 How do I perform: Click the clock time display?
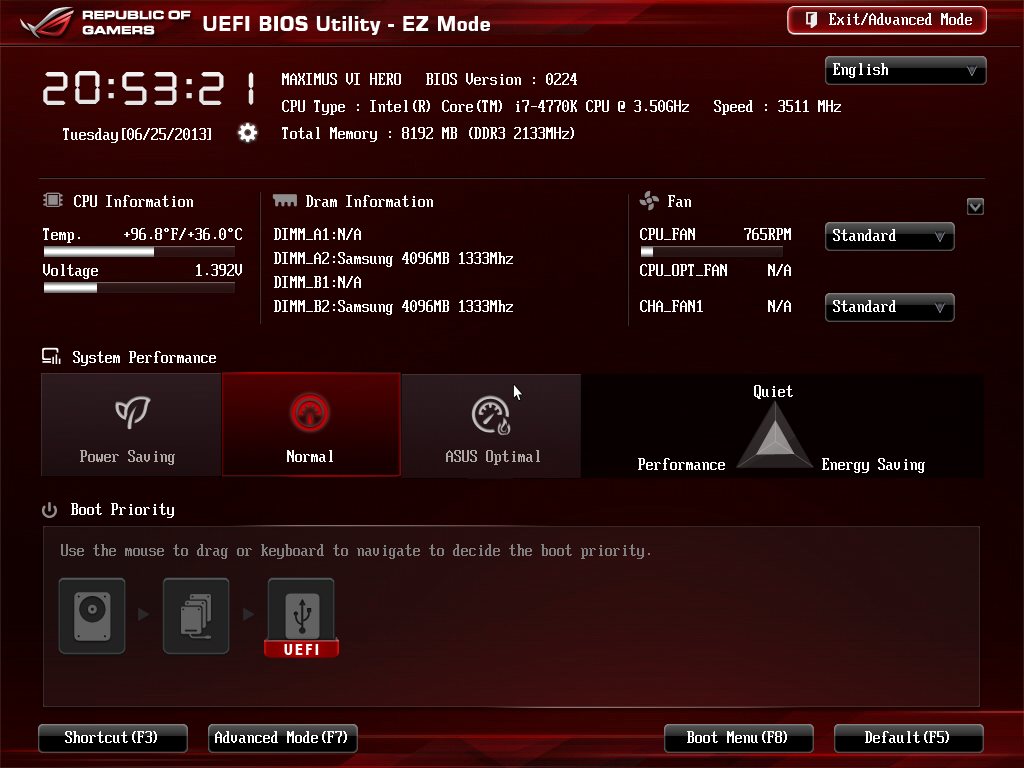150,89
